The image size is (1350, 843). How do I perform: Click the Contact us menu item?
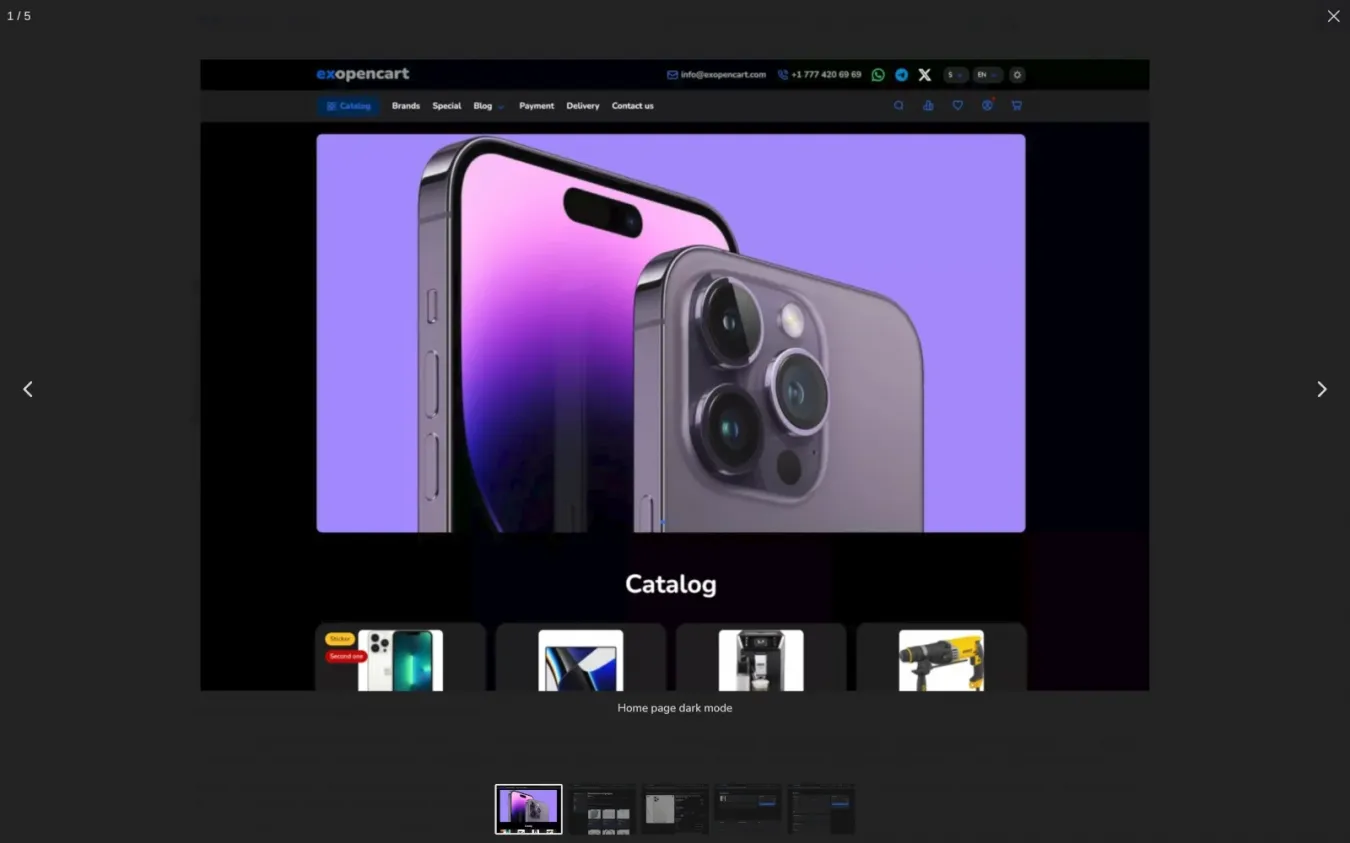(632, 106)
